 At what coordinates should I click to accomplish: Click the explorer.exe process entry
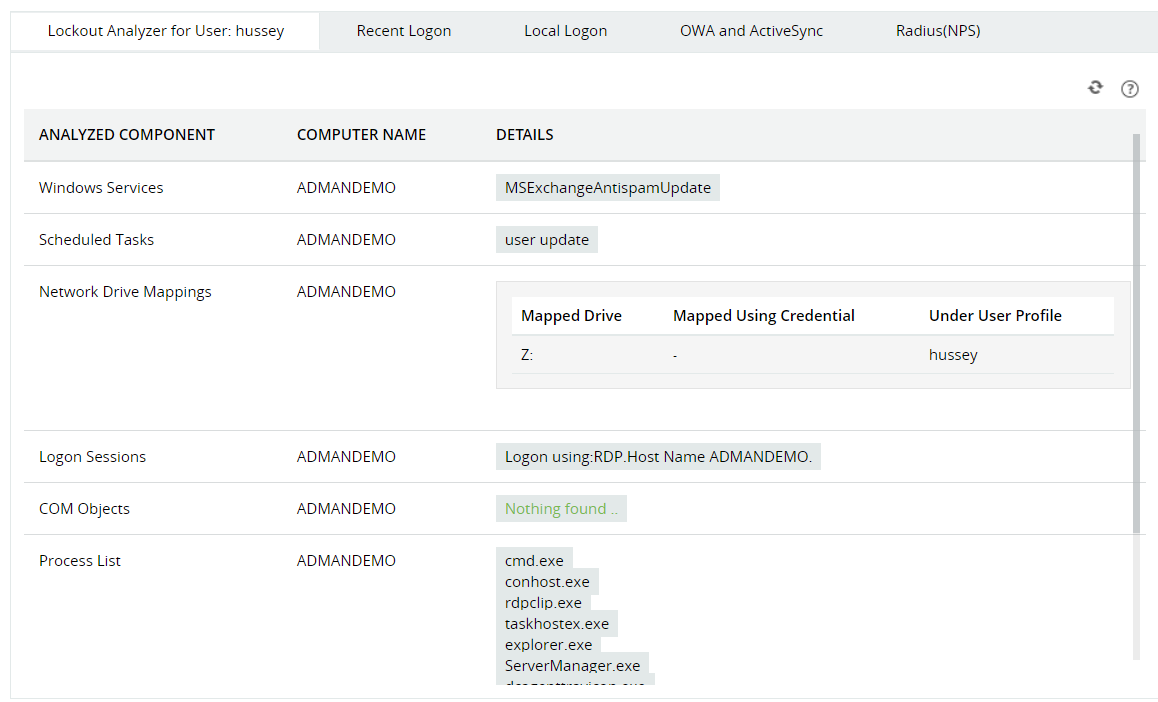(548, 644)
